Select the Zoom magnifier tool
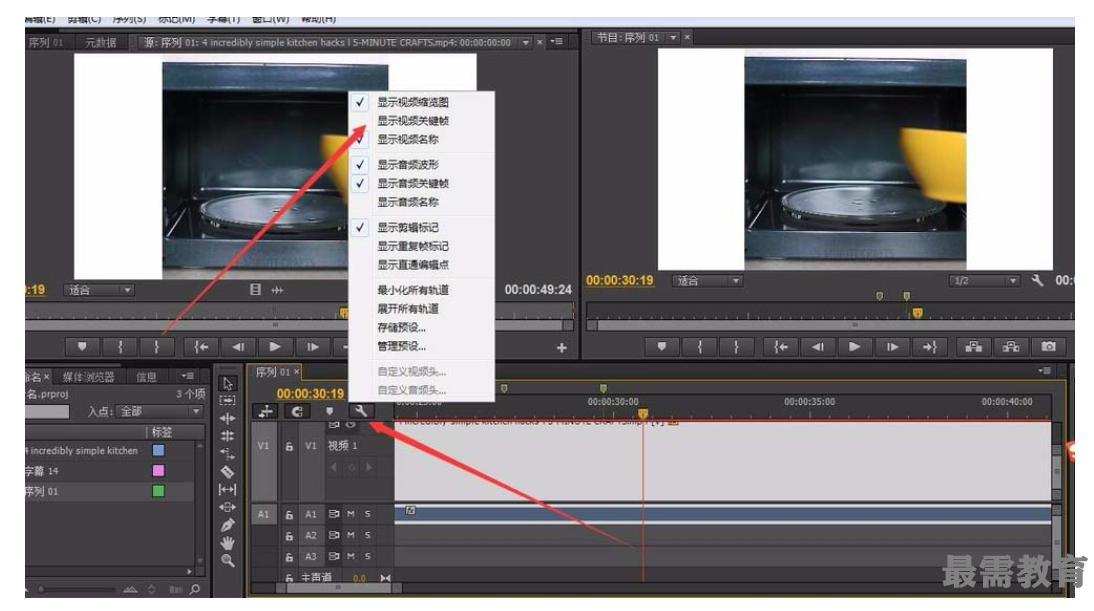Screen dimensions: 1094x611 point(227,560)
